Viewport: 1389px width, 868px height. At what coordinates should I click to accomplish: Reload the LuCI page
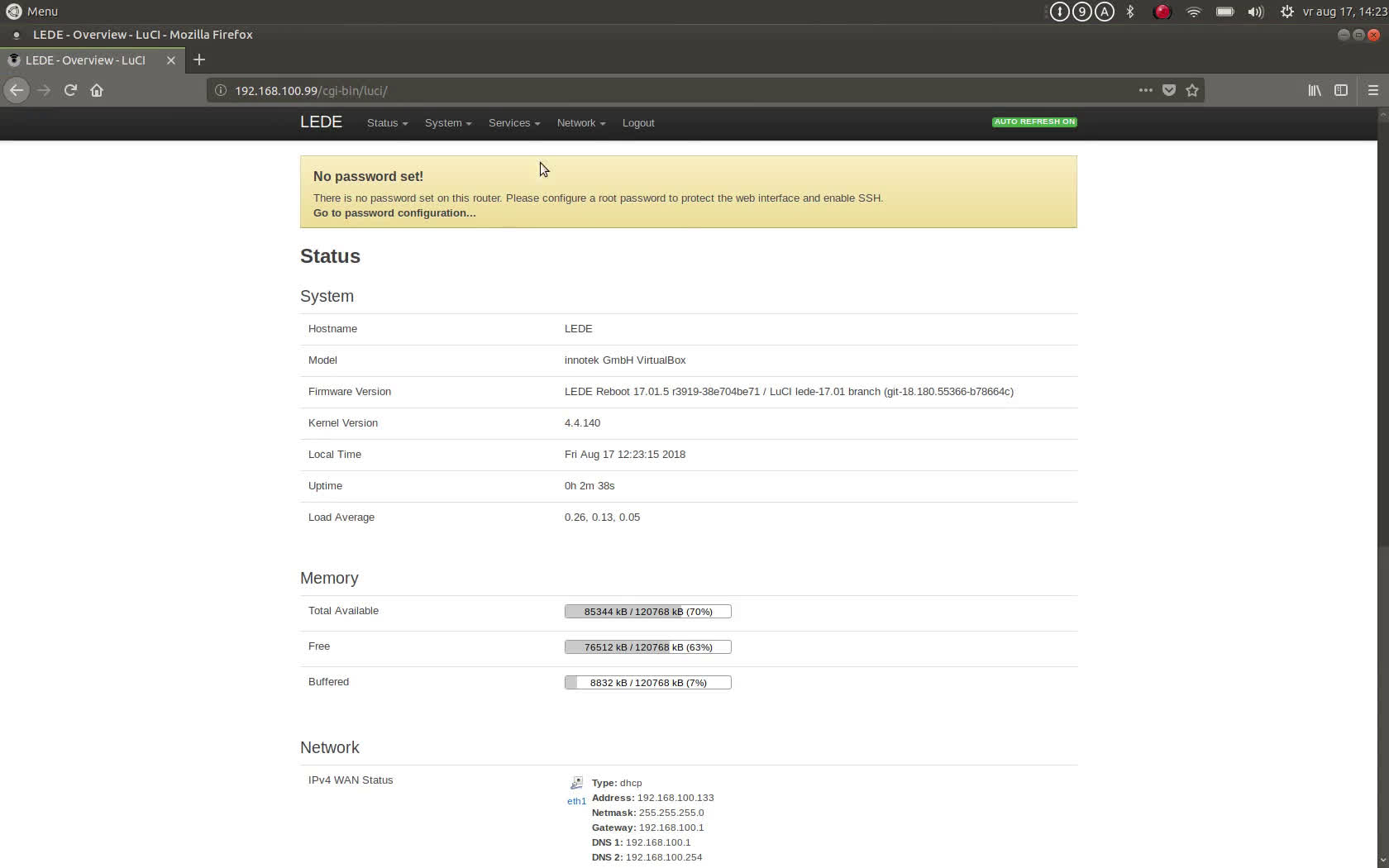[70, 90]
